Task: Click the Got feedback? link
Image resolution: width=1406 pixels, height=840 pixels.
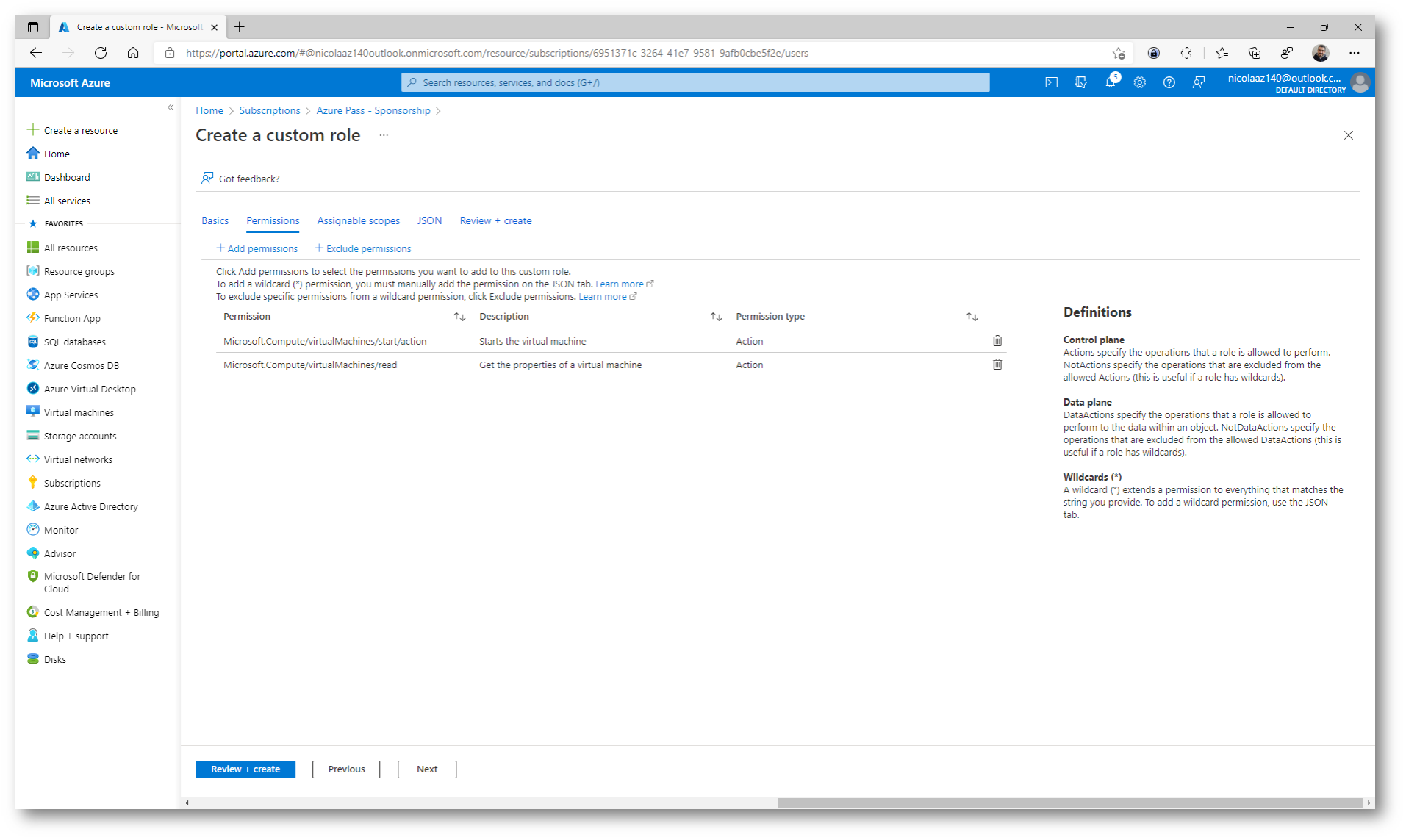Action: pos(240,179)
